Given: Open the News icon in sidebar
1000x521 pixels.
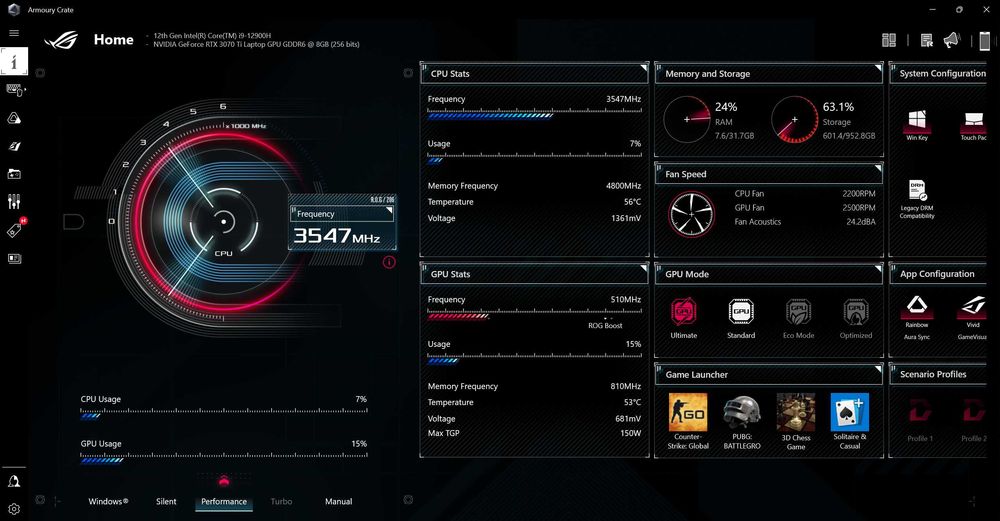Looking at the screenshot, I should click(x=14, y=258).
